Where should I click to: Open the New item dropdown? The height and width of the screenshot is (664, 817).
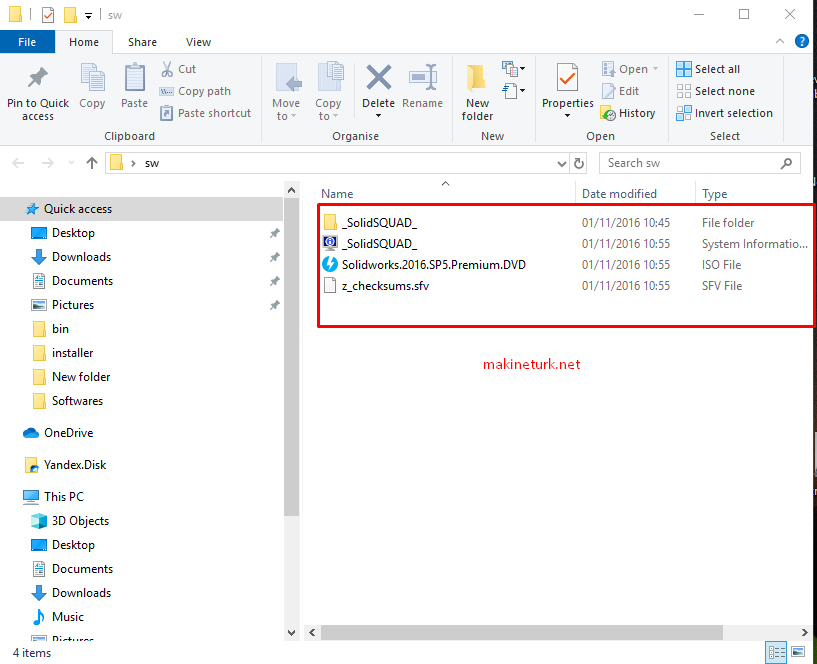click(513, 68)
